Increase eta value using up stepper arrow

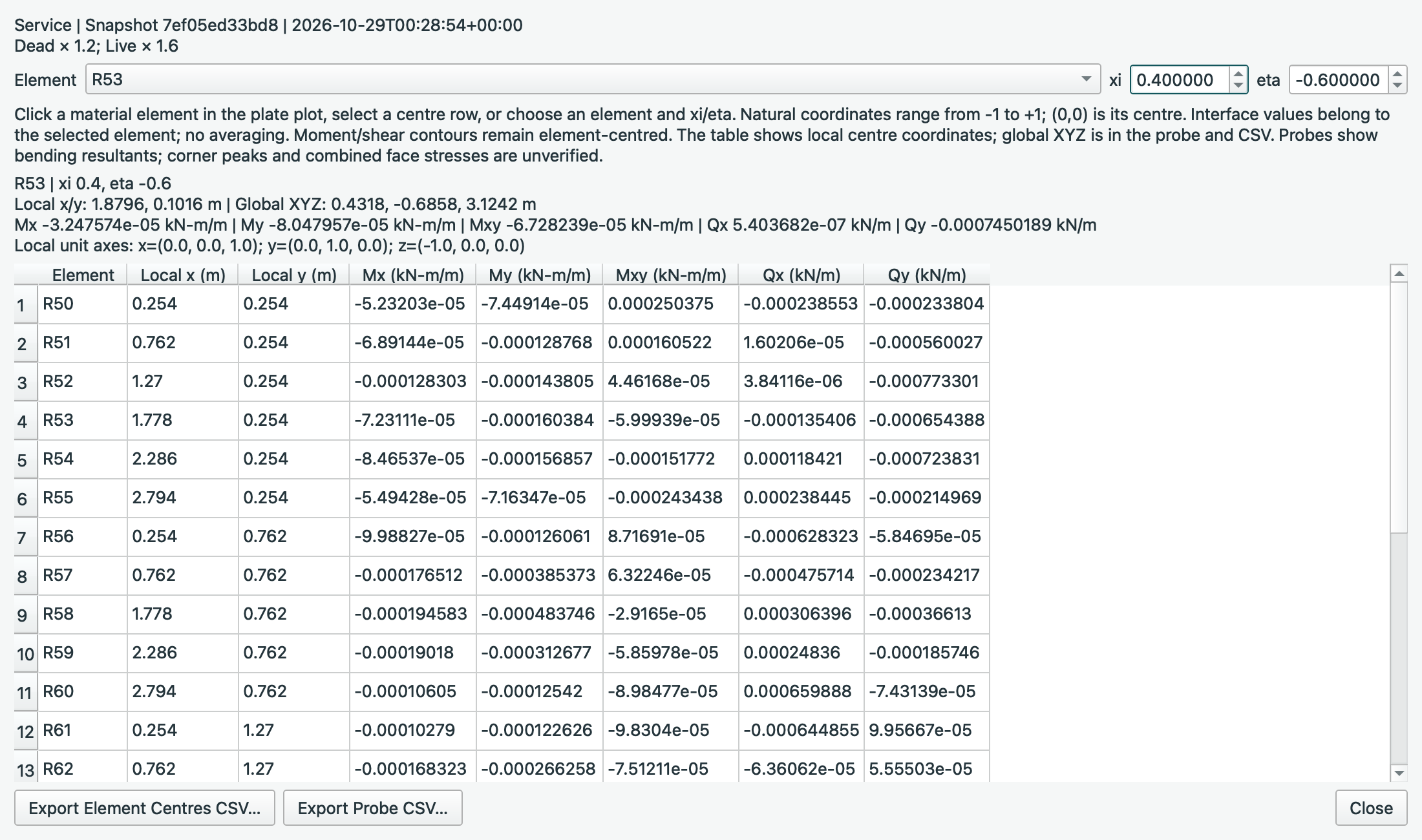click(x=1397, y=73)
